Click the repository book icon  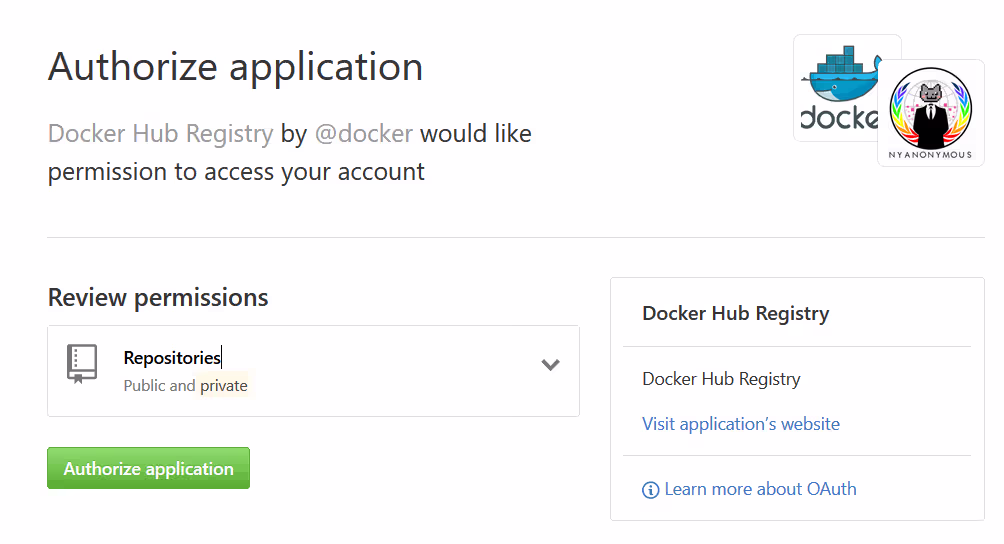point(82,364)
